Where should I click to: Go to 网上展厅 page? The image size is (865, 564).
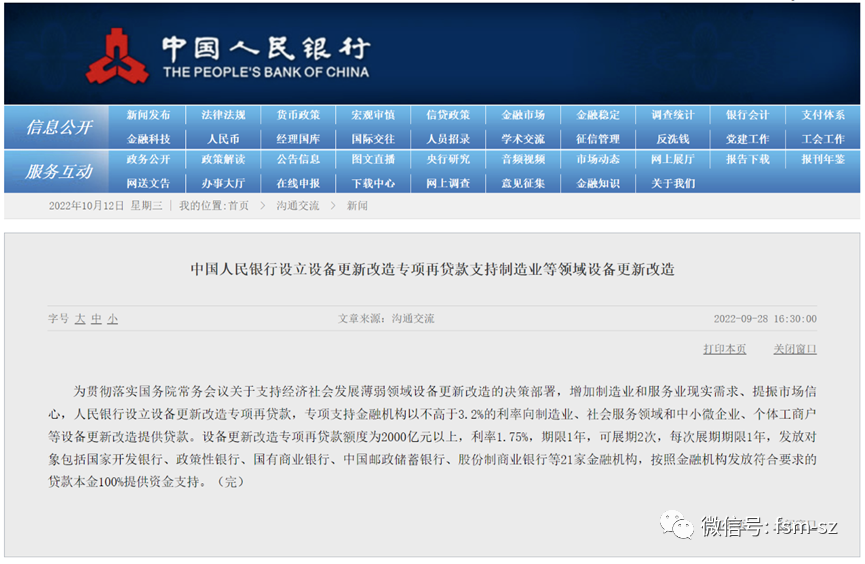(673, 159)
